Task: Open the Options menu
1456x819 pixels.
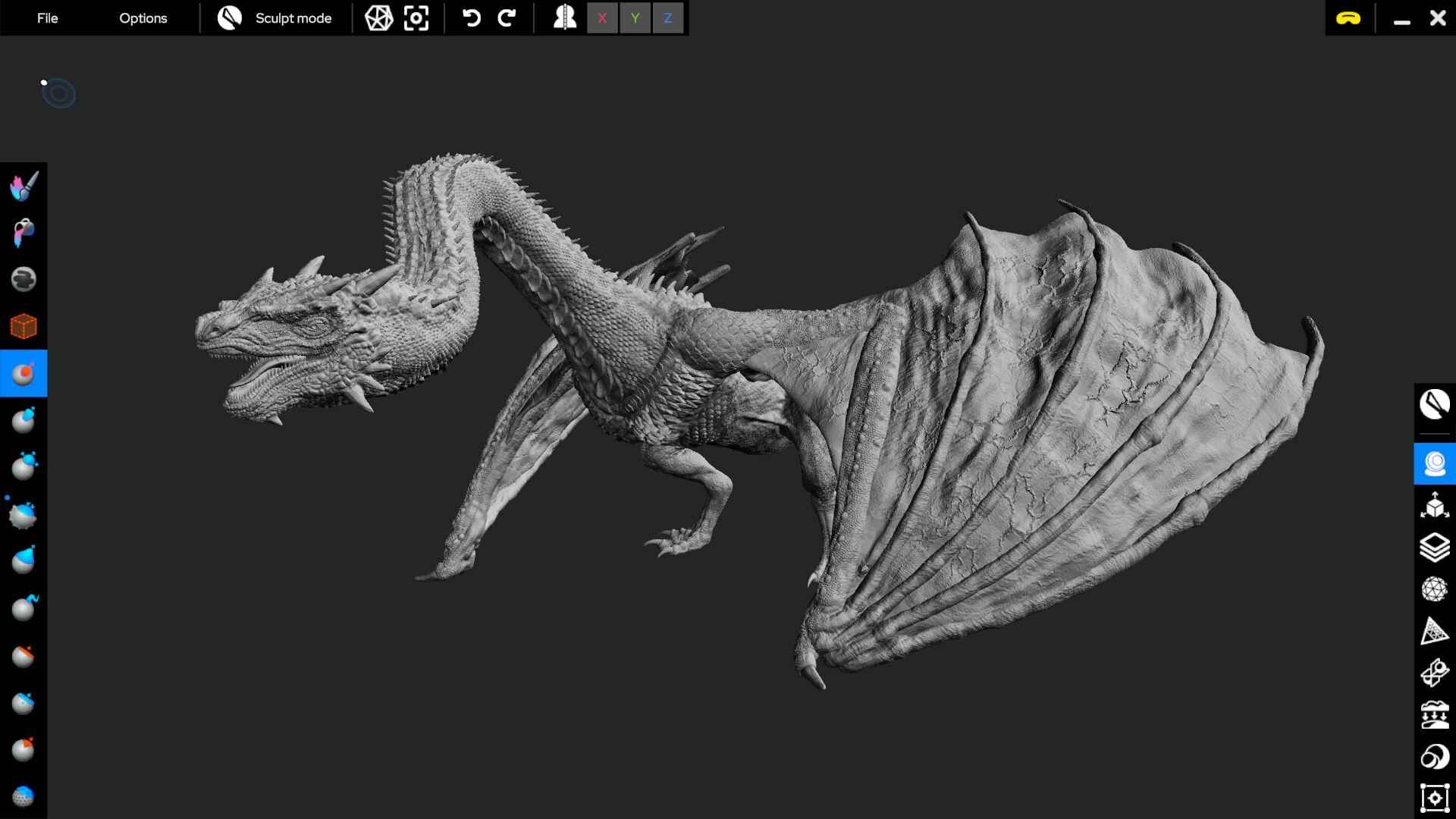Action: (143, 17)
